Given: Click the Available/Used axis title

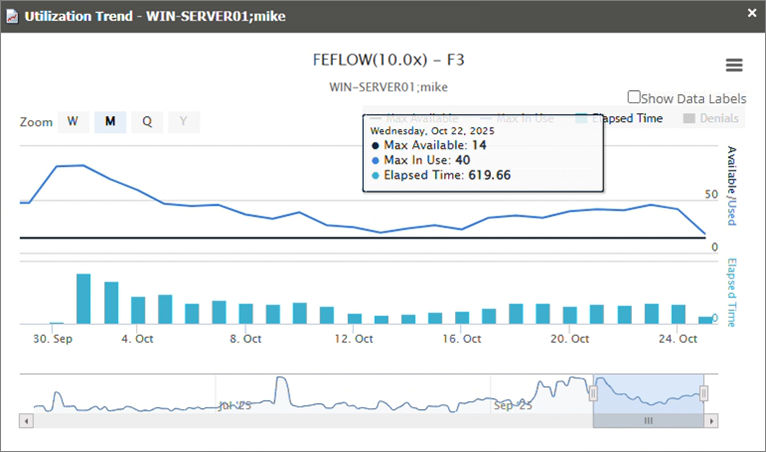Looking at the screenshot, I should 731,186.
